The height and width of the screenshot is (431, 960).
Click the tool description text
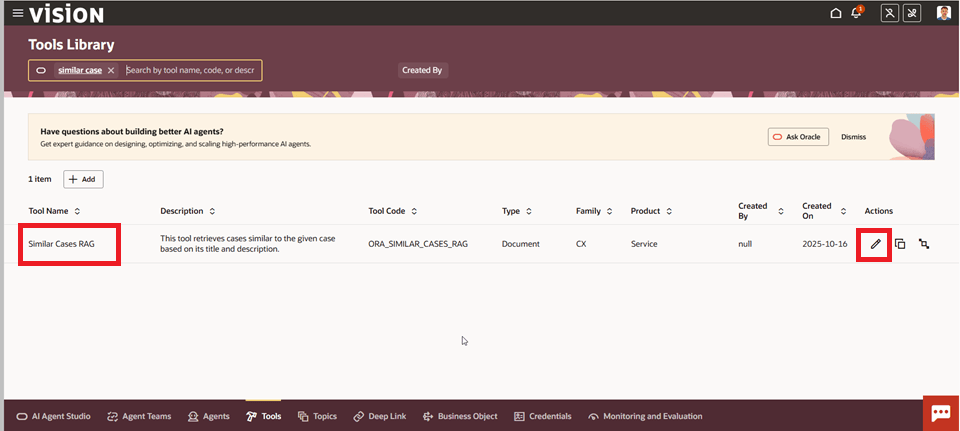pos(247,244)
